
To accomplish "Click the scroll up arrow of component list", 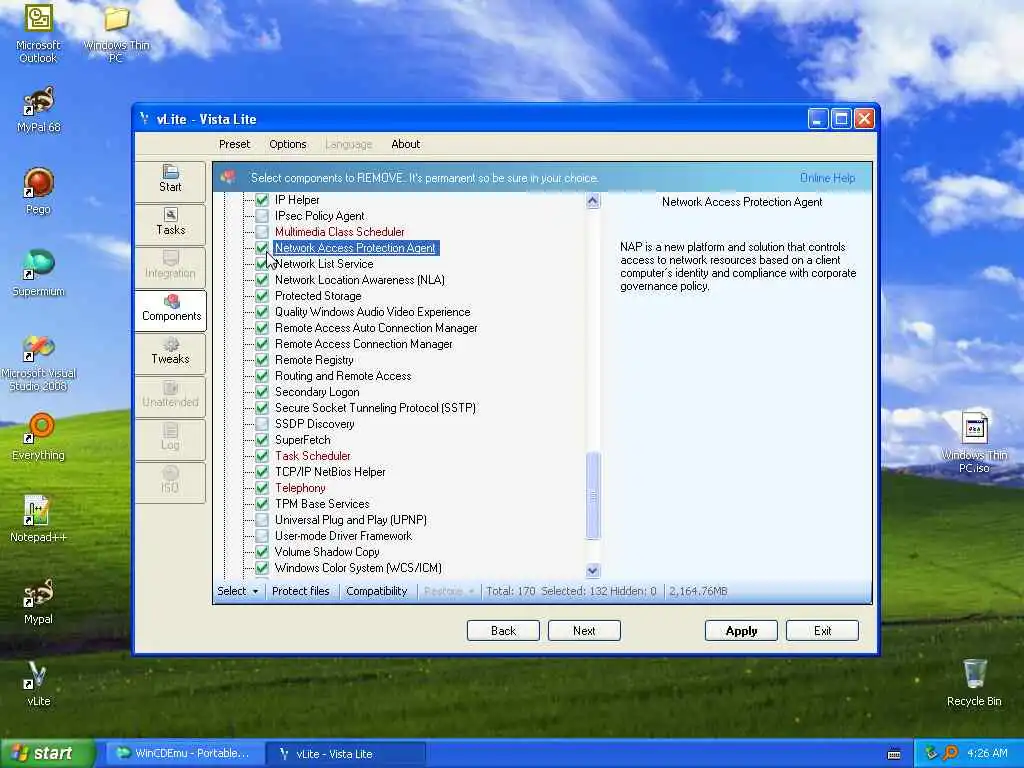I will click(x=593, y=200).
